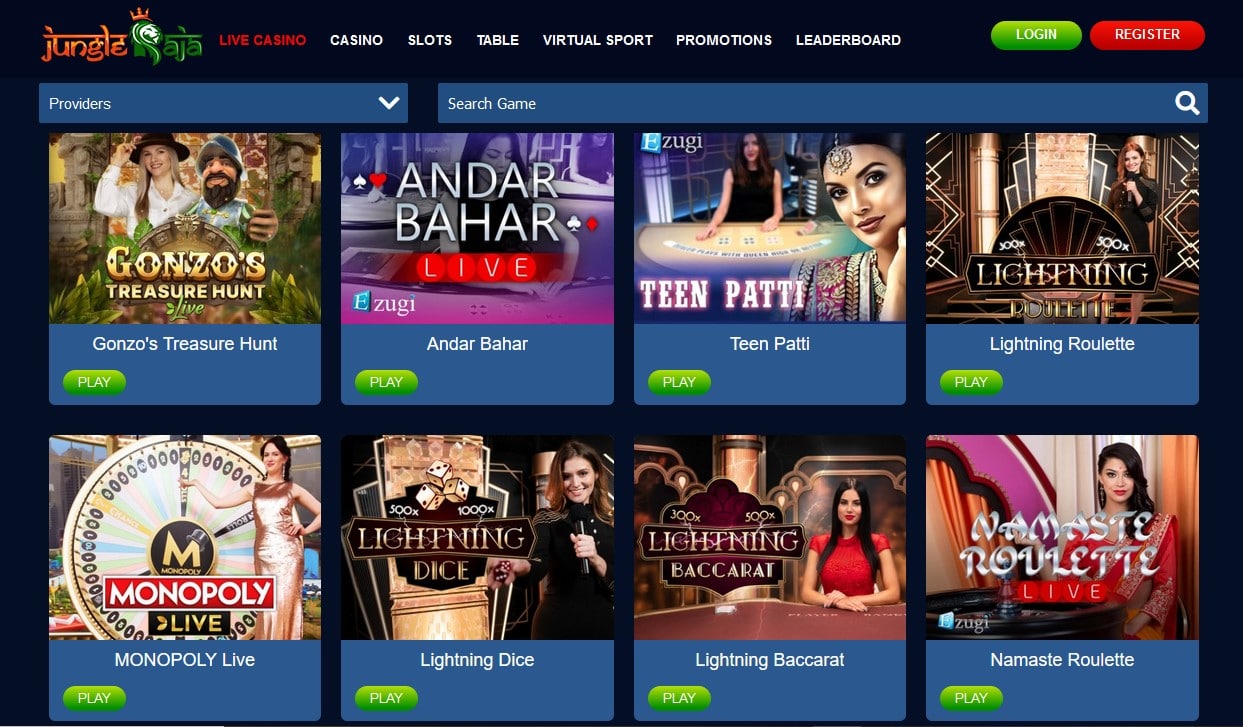
Task: Focus the Search Game field
Action: 822,103
